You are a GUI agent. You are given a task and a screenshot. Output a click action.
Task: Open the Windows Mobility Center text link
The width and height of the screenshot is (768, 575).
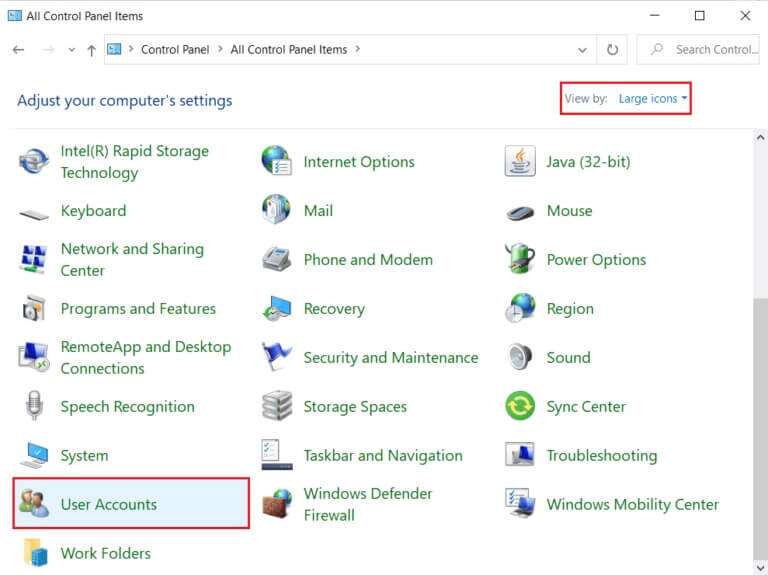pos(633,504)
